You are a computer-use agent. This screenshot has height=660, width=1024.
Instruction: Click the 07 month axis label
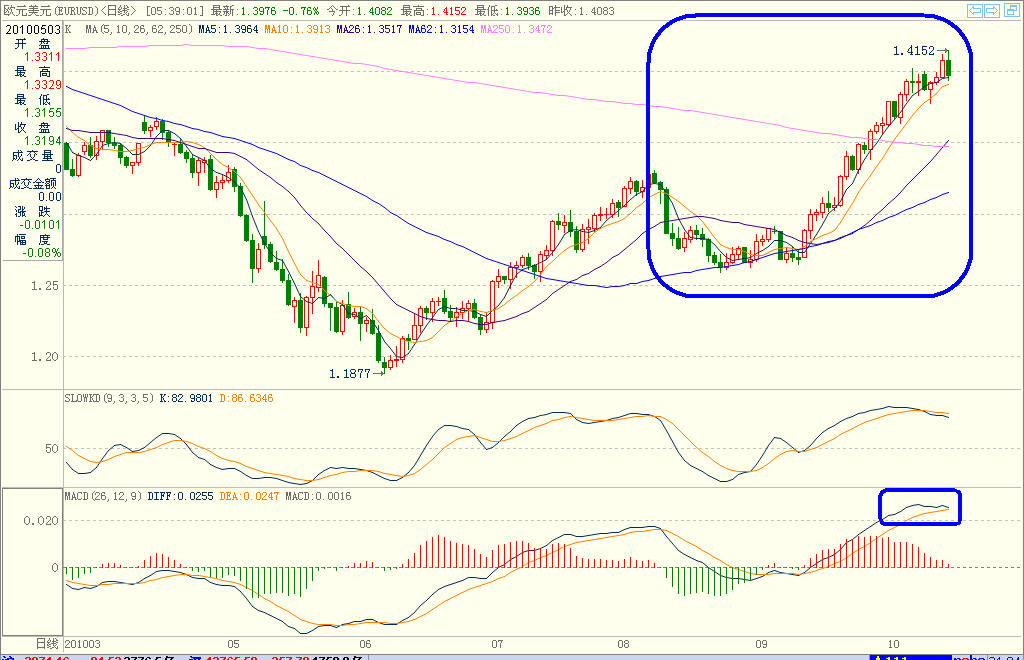[x=497, y=644]
